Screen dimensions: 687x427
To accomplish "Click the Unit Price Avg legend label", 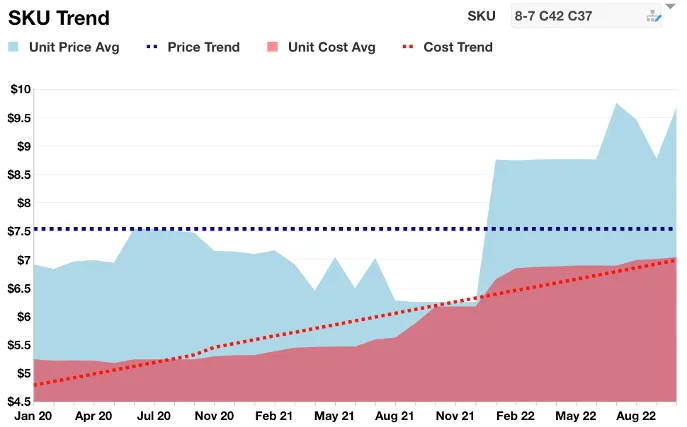I will 74,47.
